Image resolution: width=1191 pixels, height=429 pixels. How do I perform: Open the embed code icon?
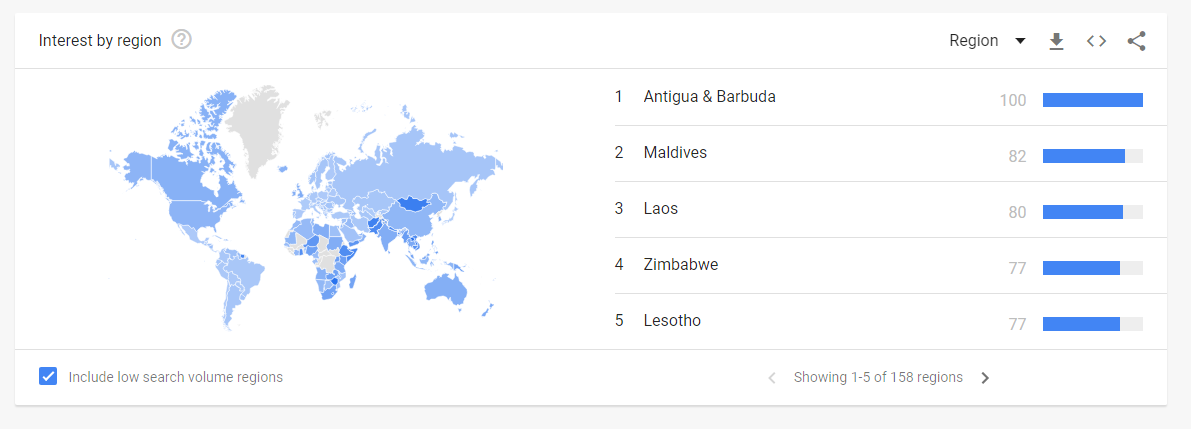1096,41
